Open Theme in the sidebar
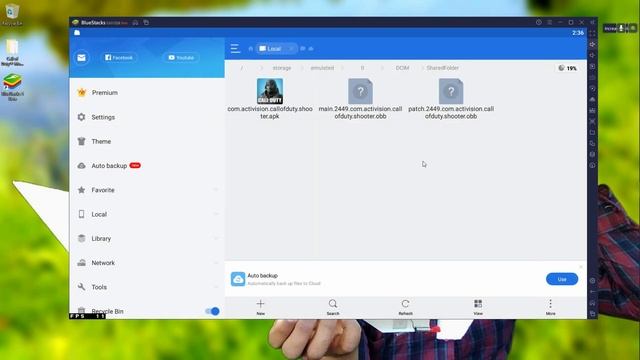Viewport: 640px width, 360px height. [x=101, y=141]
